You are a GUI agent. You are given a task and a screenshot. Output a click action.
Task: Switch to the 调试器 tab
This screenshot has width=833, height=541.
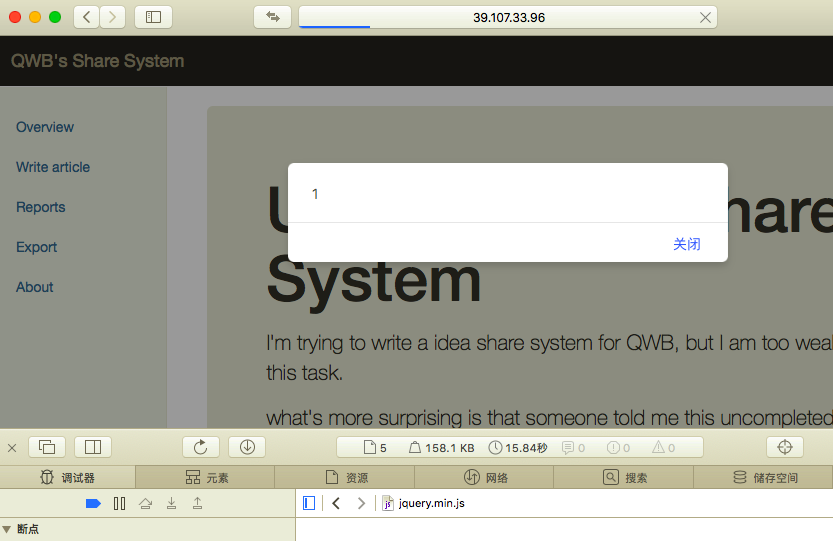coord(67,477)
